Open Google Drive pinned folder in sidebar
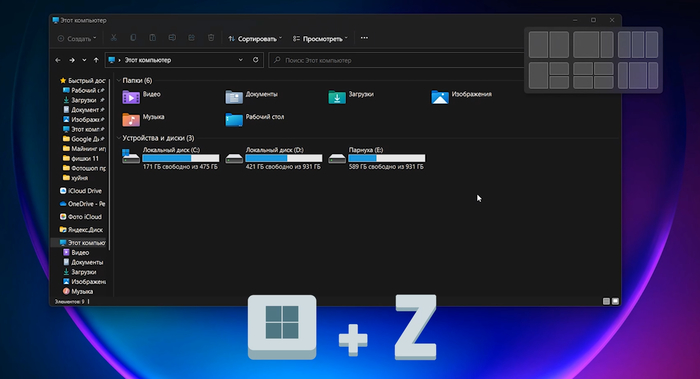 click(83, 139)
